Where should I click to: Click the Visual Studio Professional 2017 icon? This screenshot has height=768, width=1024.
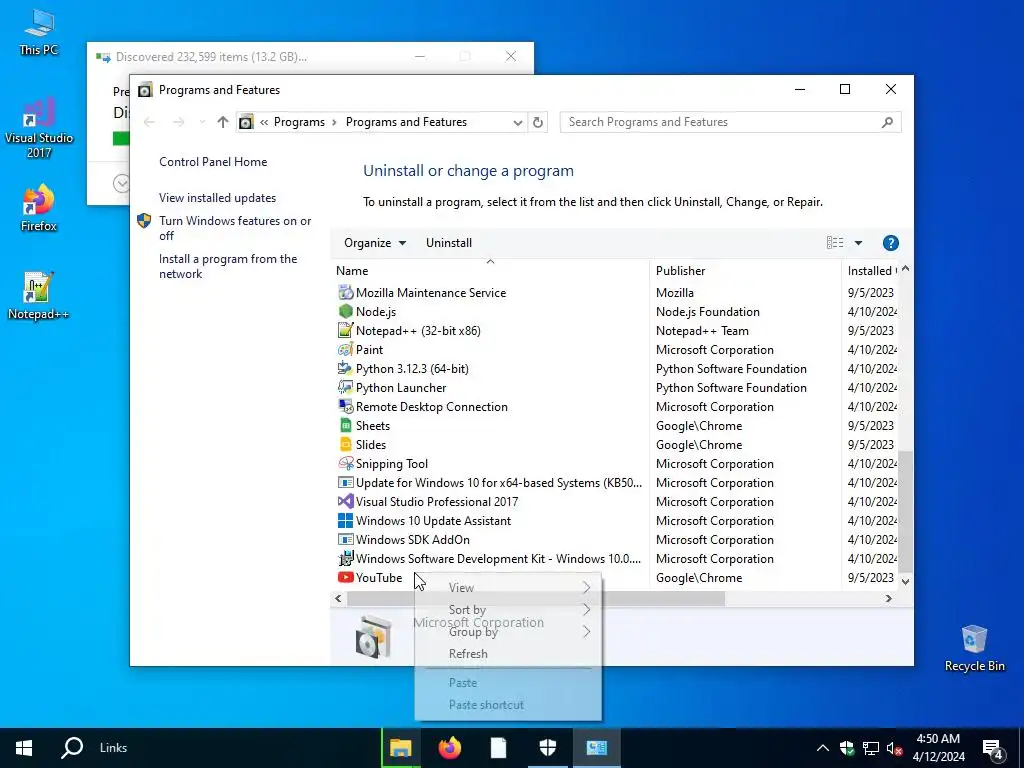point(345,502)
